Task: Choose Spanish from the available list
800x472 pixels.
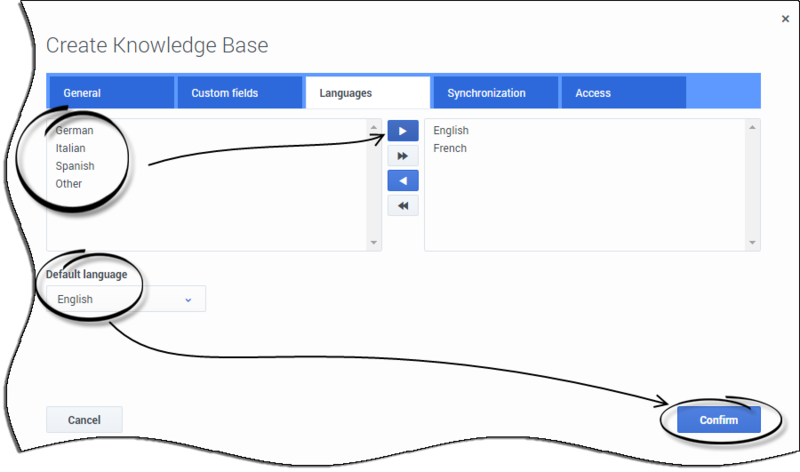Action: point(75,166)
